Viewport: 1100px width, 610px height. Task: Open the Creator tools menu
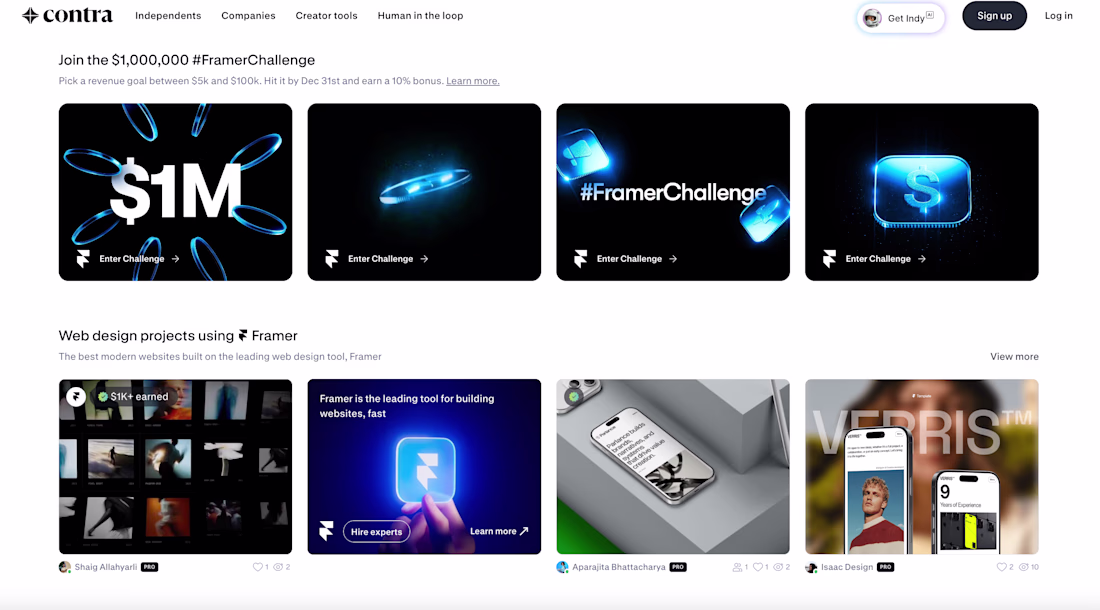(x=326, y=15)
